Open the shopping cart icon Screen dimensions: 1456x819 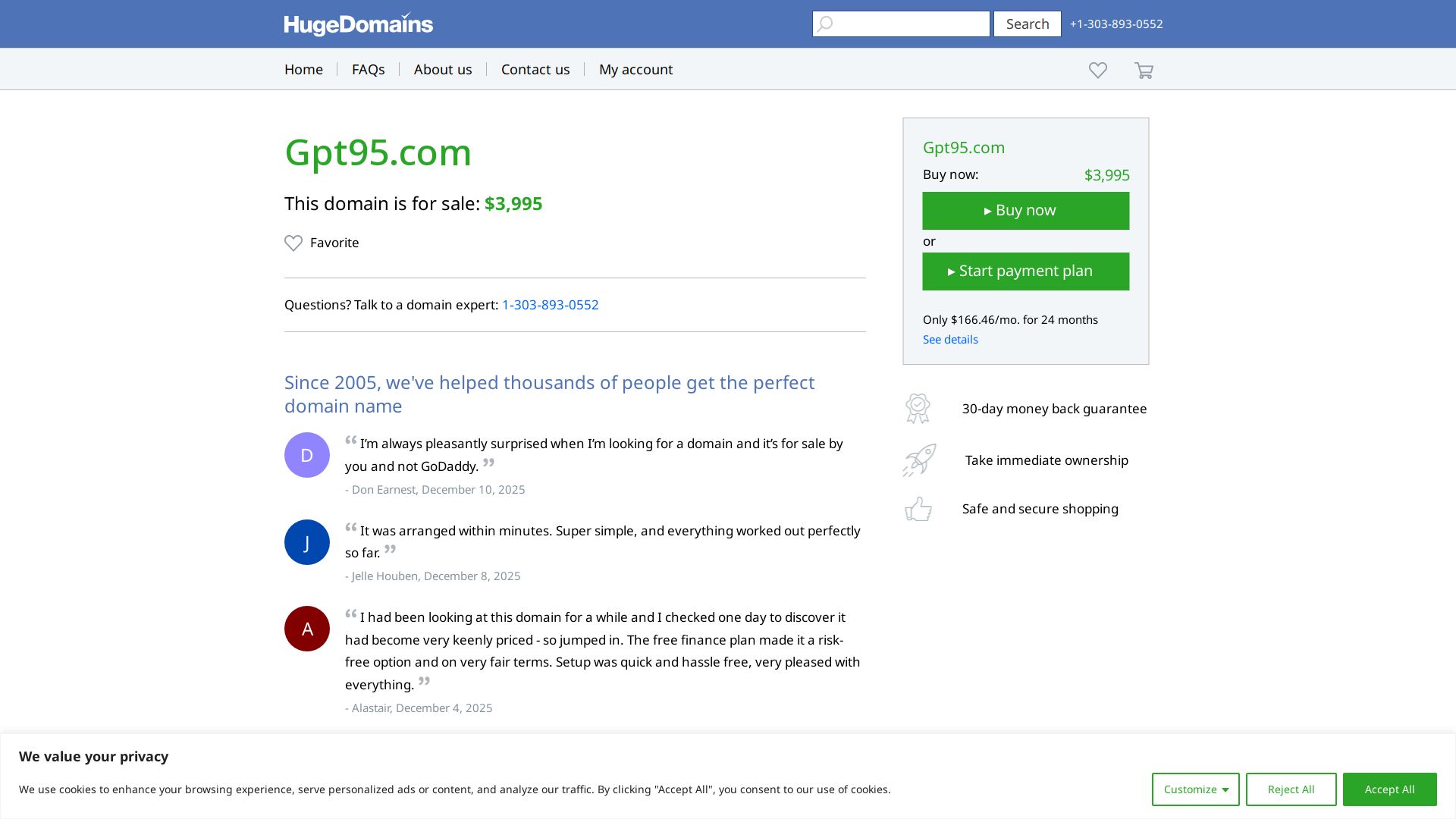pos(1144,71)
